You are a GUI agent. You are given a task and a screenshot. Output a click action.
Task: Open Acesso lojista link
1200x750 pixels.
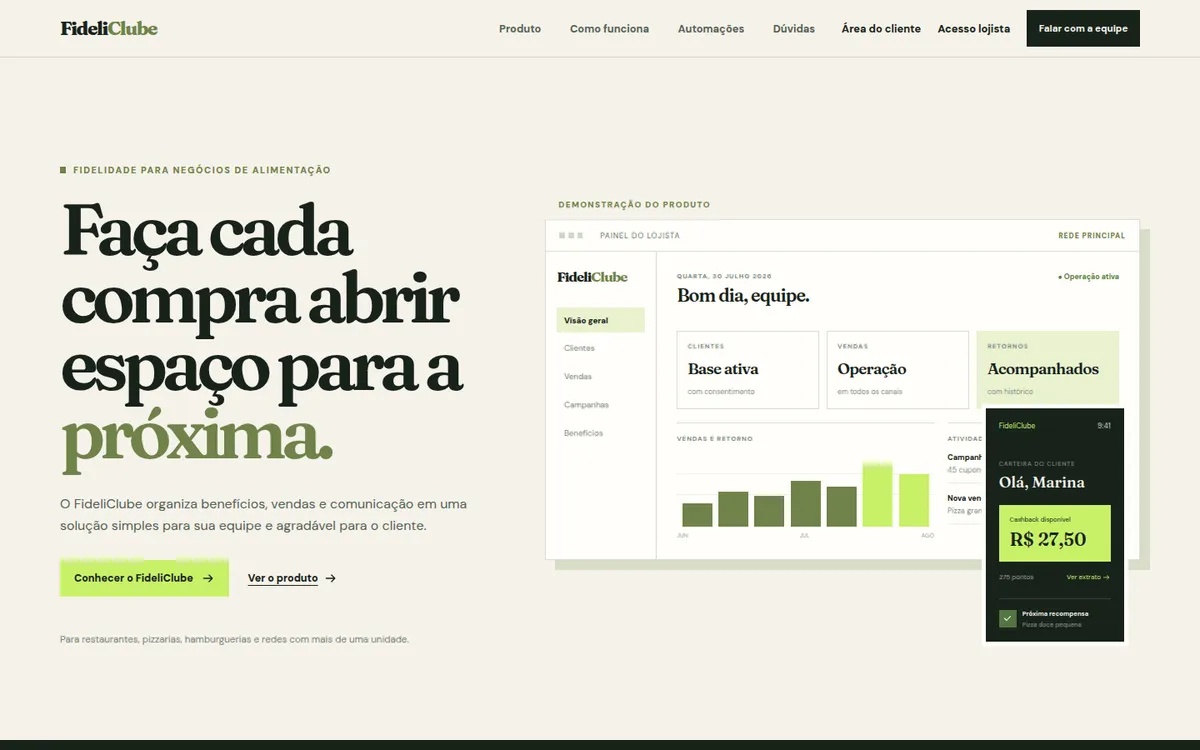pyautogui.click(x=974, y=29)
